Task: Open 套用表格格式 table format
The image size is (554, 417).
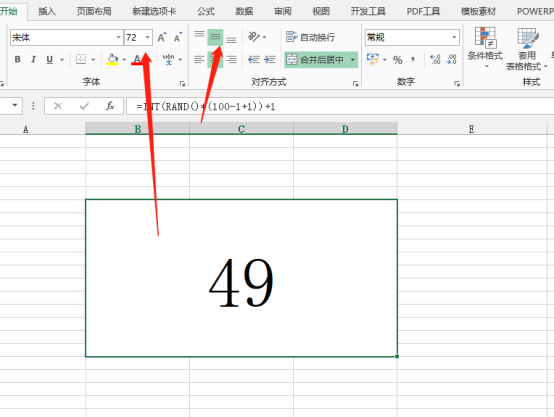Action: point(527,49)
